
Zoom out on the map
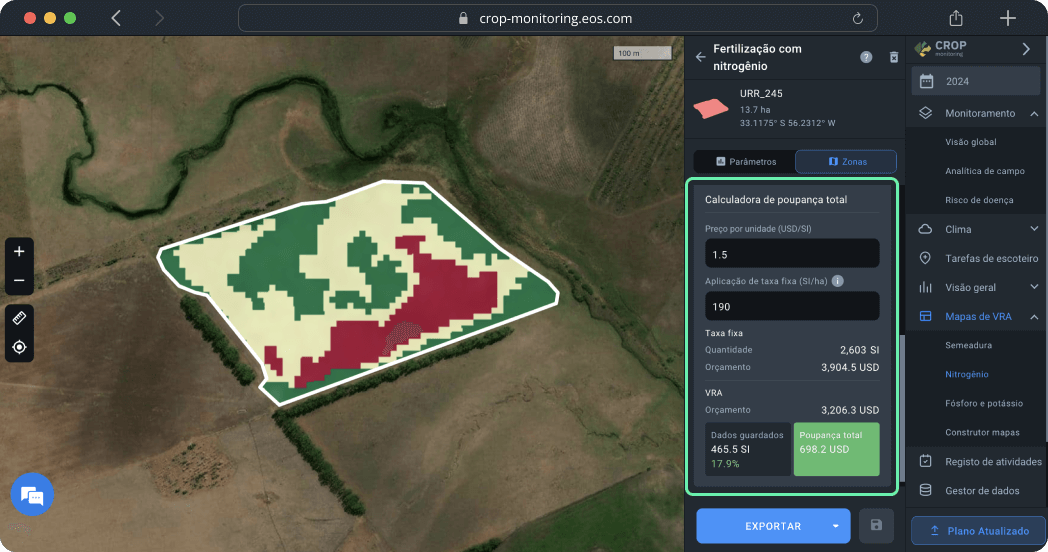click(x=19, y=280)
